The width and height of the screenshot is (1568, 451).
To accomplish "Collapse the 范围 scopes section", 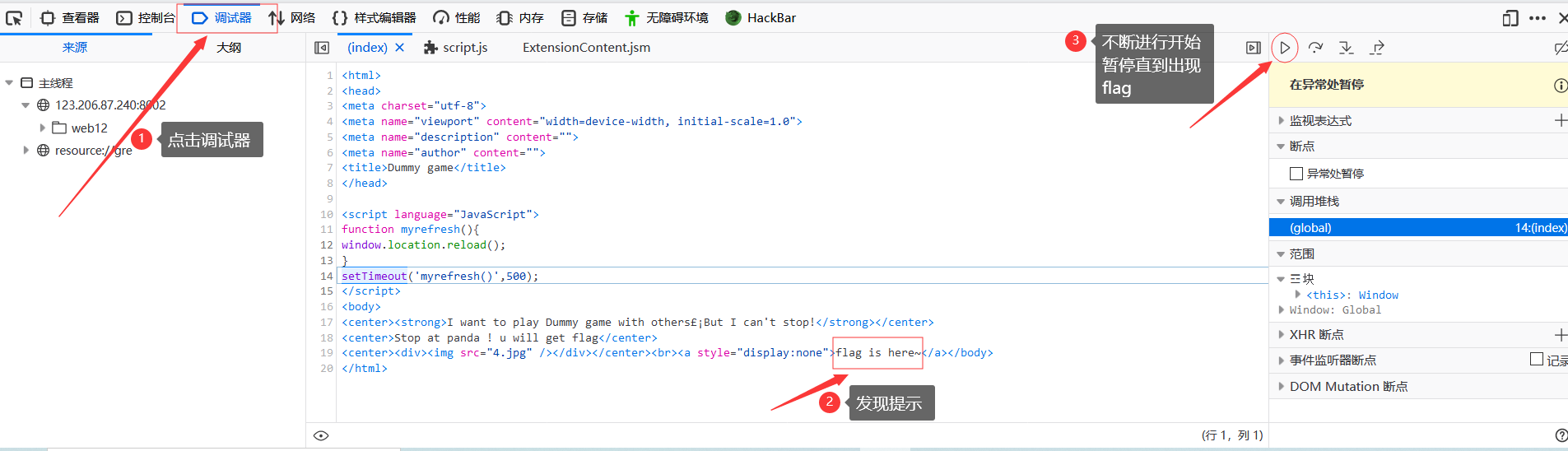I will pyautogui.click(x=1281, y=254).
